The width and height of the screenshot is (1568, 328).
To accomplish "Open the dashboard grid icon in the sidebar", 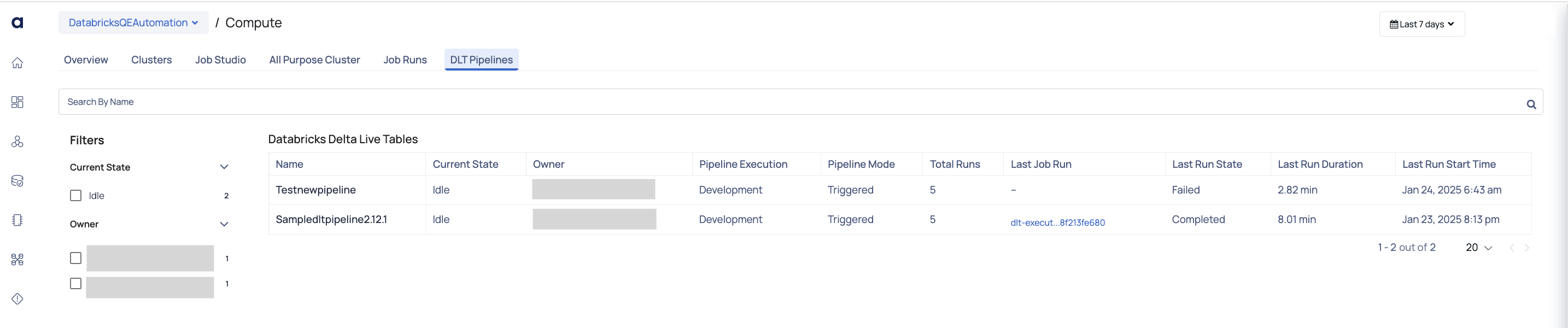I will pos(17,102).
